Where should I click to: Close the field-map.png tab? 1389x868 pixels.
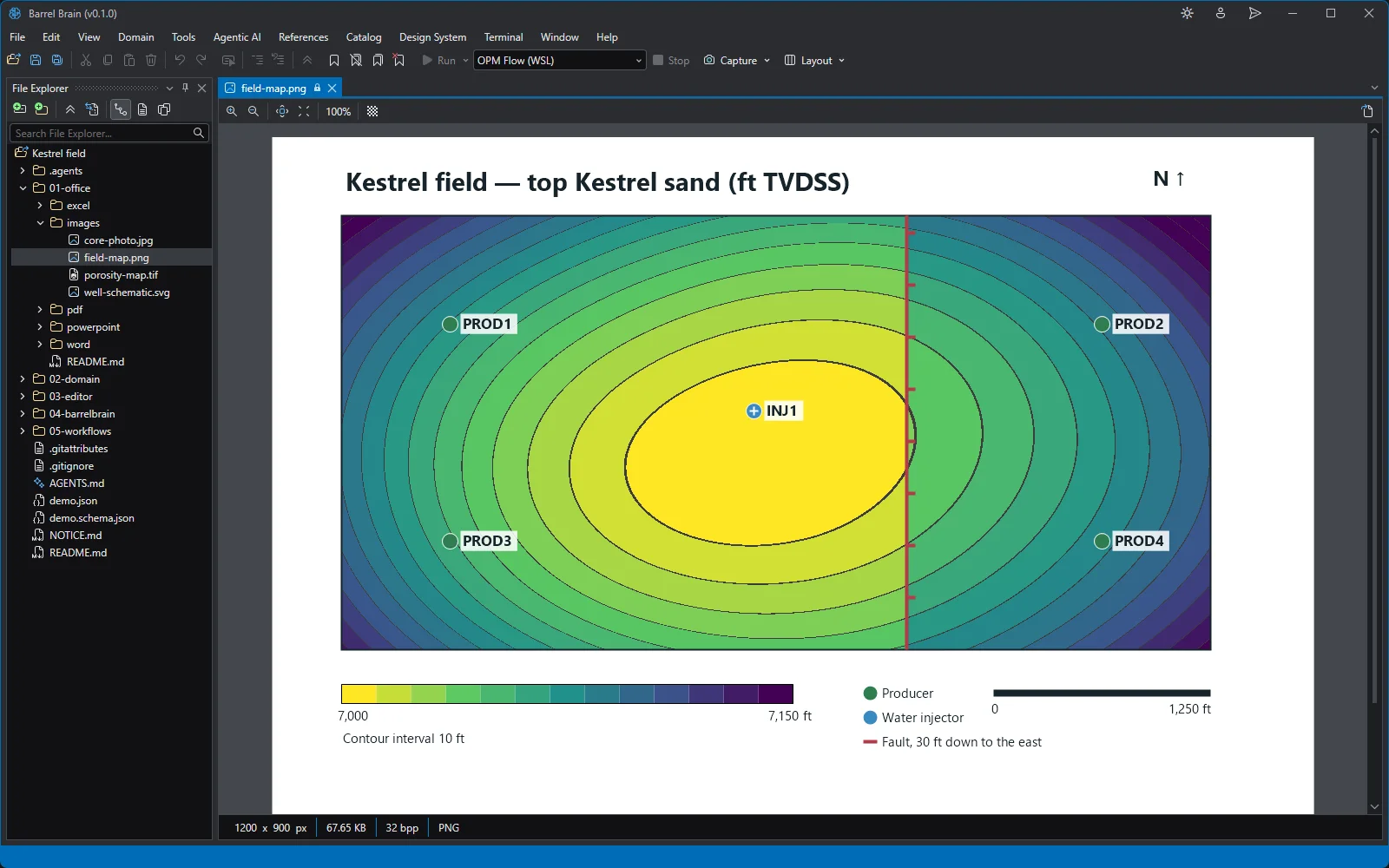[x=332, y=88]
